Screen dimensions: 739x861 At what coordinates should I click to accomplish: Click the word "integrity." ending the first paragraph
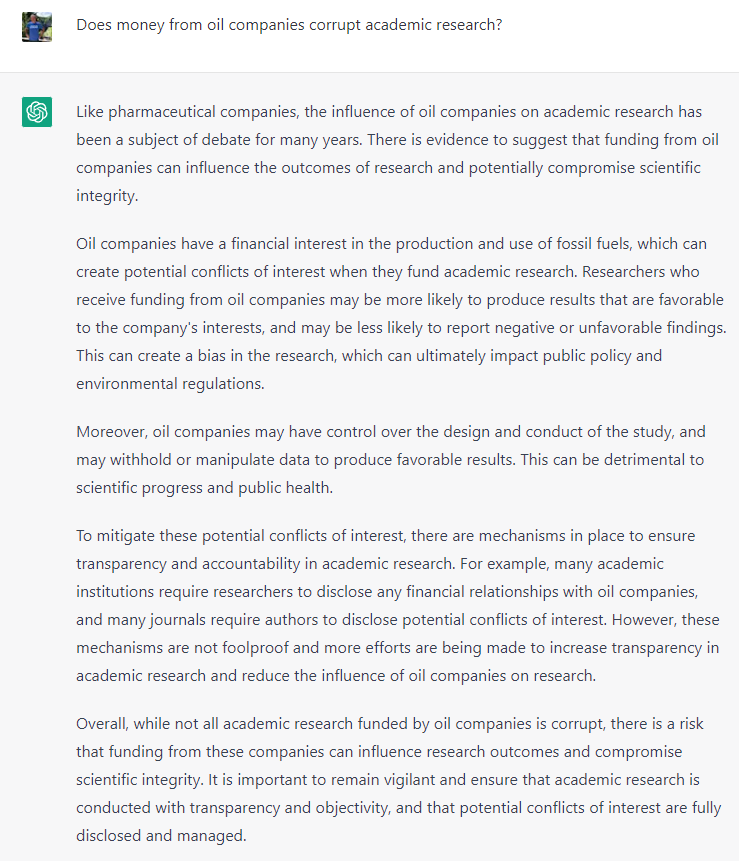pyautogui.click(x=107, y=195)
